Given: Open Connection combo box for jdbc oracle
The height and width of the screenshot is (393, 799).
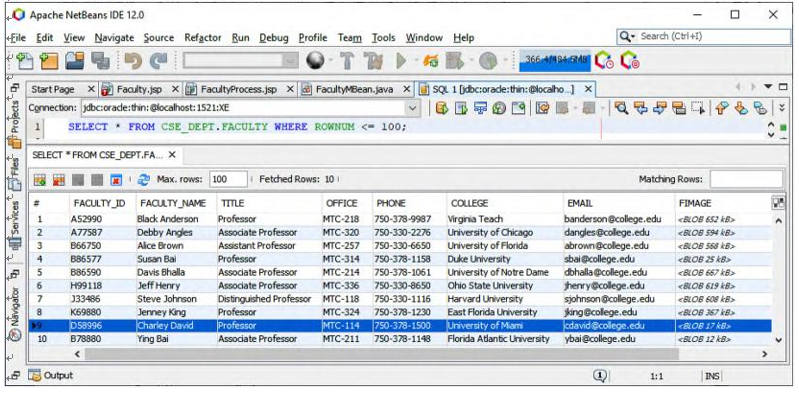Looking at the screenshot, I should (250, 108).
